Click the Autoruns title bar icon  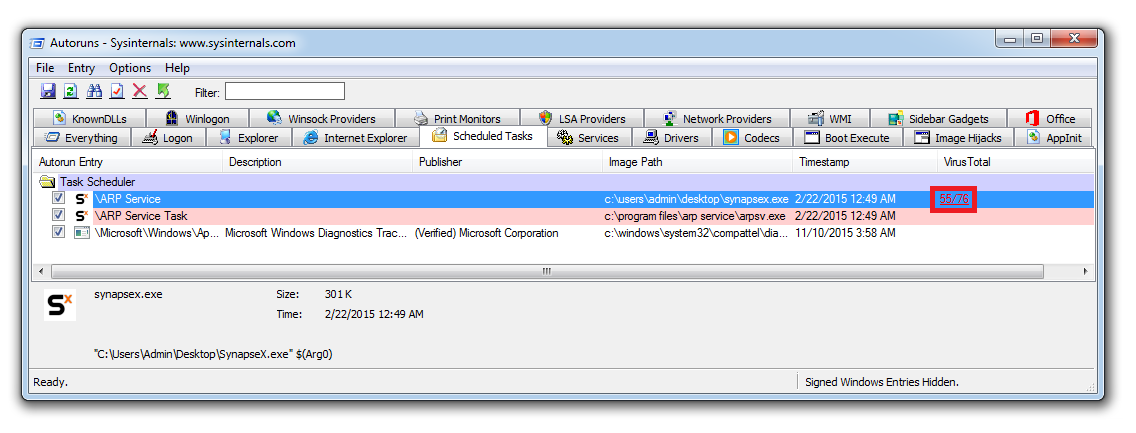click(38, 43)
